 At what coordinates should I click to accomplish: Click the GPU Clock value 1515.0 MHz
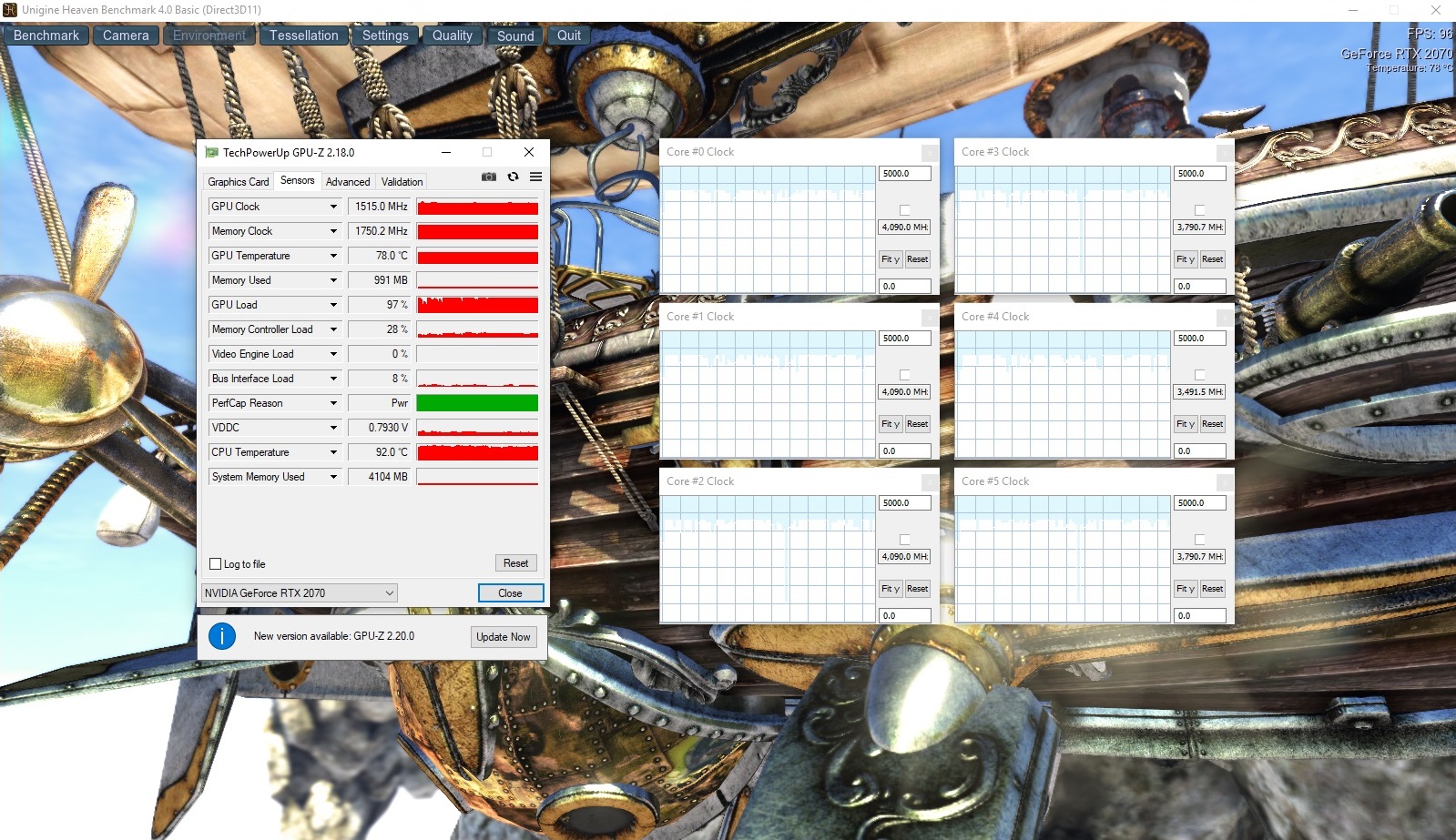(380, 207)
